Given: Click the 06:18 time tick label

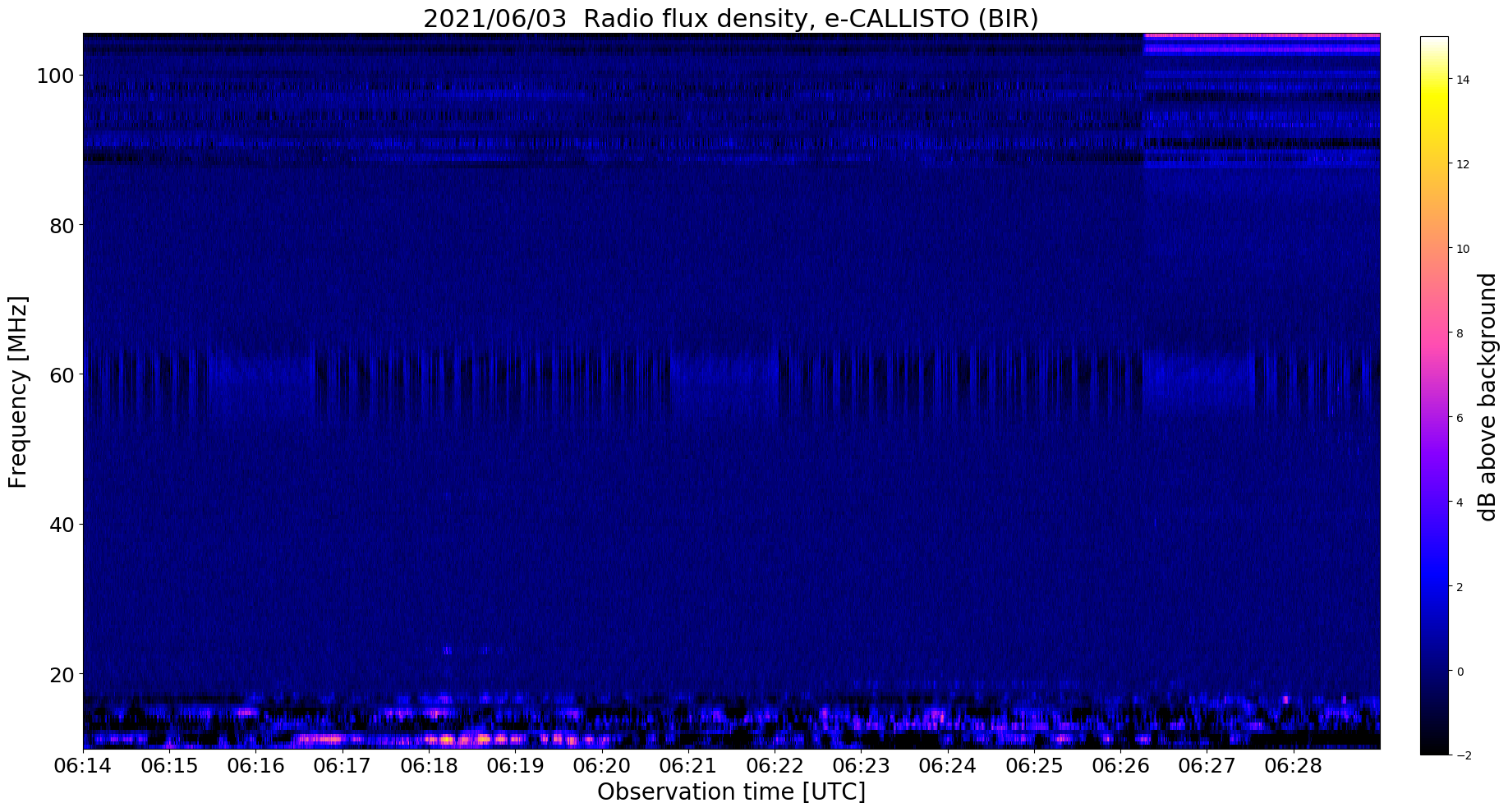Looking at the screenshot, I should (x=429, y=766).
